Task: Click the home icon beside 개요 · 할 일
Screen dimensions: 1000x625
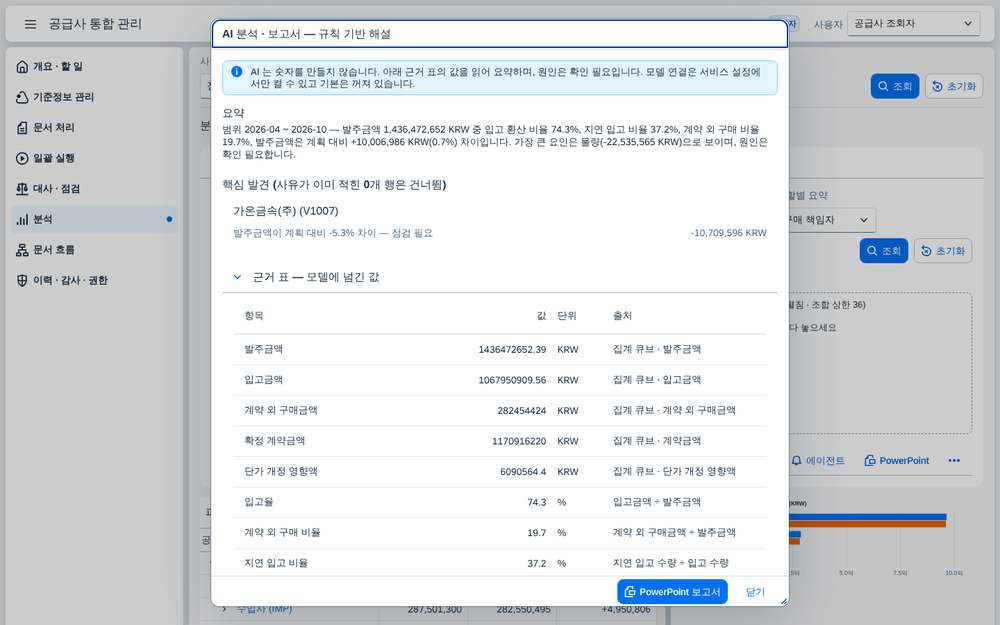Action: click(x=22, y=66)
